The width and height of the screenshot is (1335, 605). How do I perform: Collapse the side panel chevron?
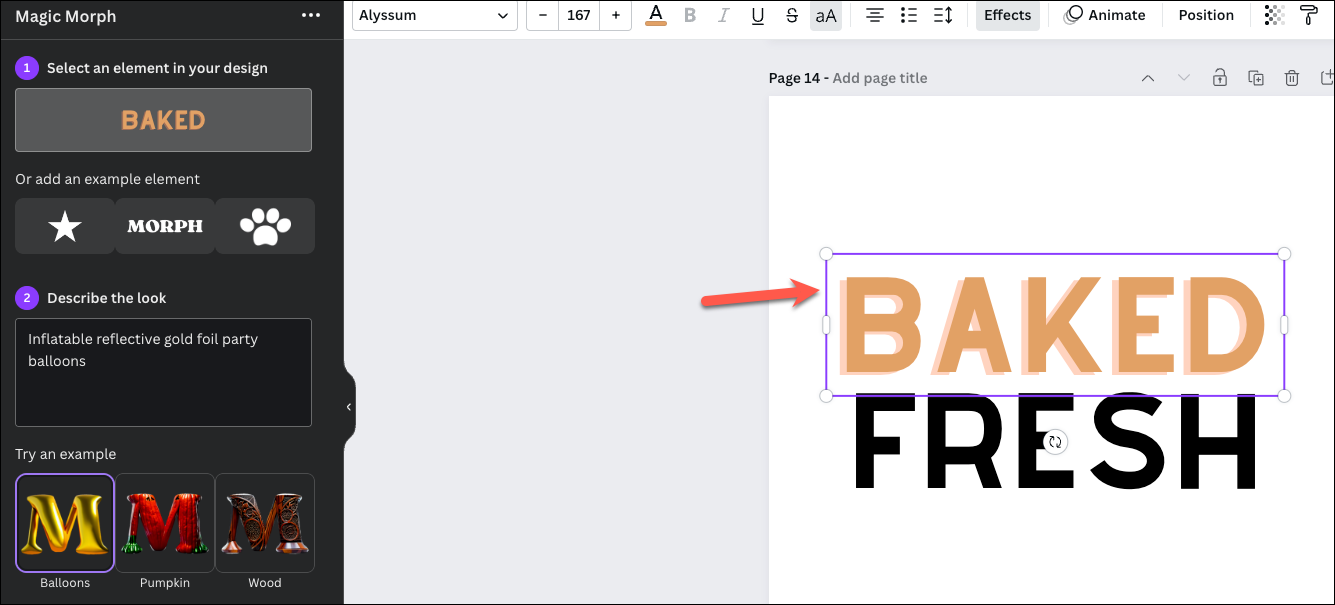[349, 407]
